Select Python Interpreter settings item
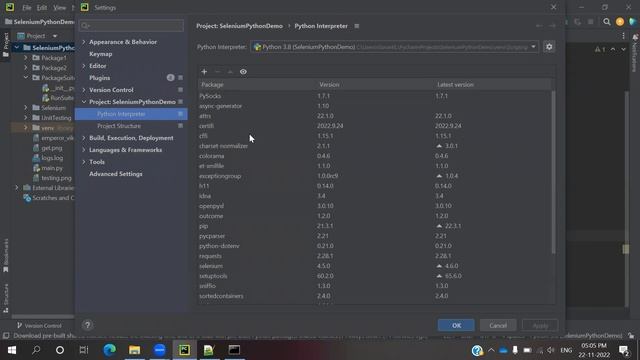Image resolution: width=640 pixels, height=360 pixels. pos(131,114)
